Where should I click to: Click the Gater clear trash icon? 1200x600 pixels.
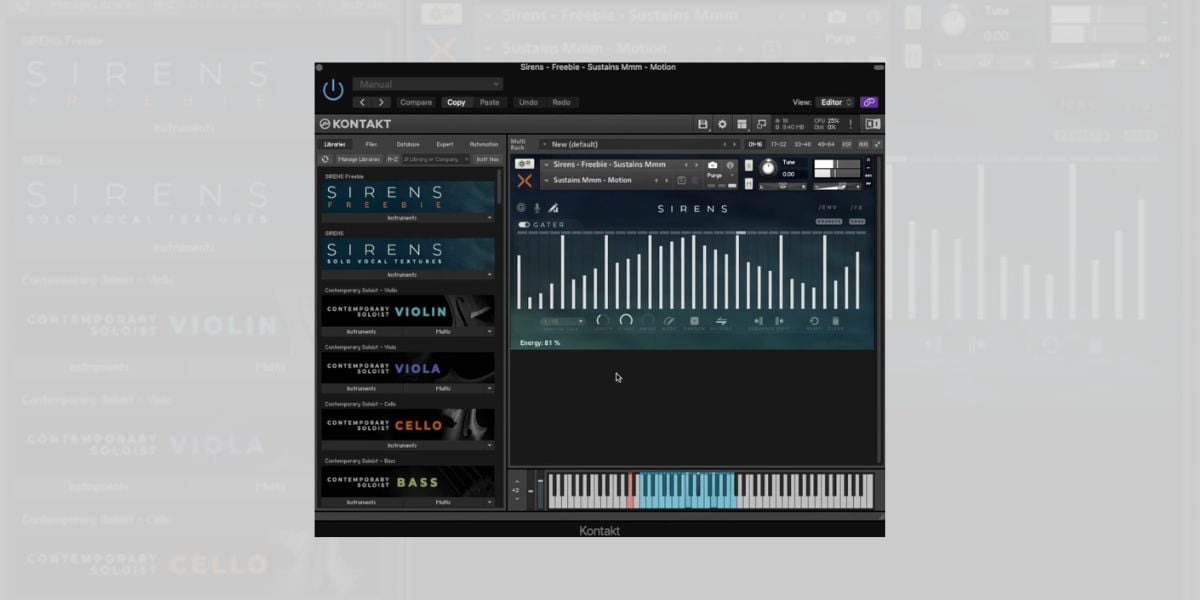coord(836,321)
